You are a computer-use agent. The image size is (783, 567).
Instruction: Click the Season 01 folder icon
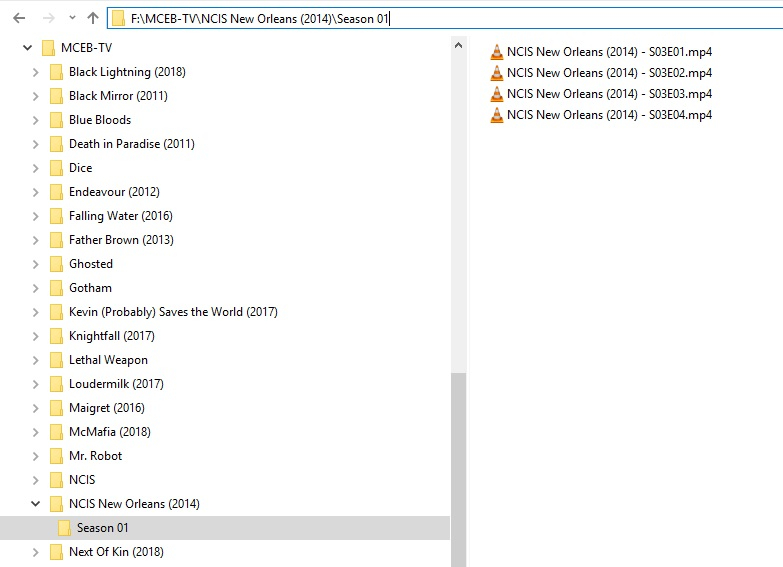(x=64, y=528)
